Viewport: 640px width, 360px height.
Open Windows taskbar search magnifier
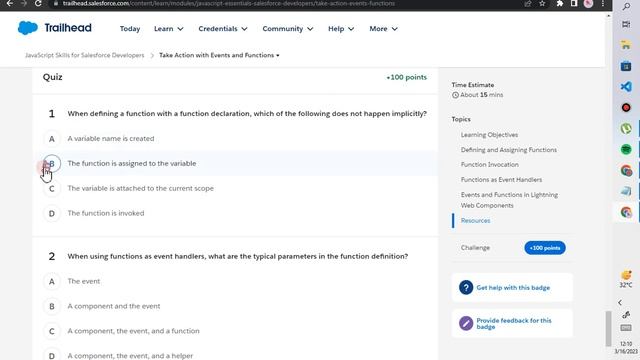(626, 6)
